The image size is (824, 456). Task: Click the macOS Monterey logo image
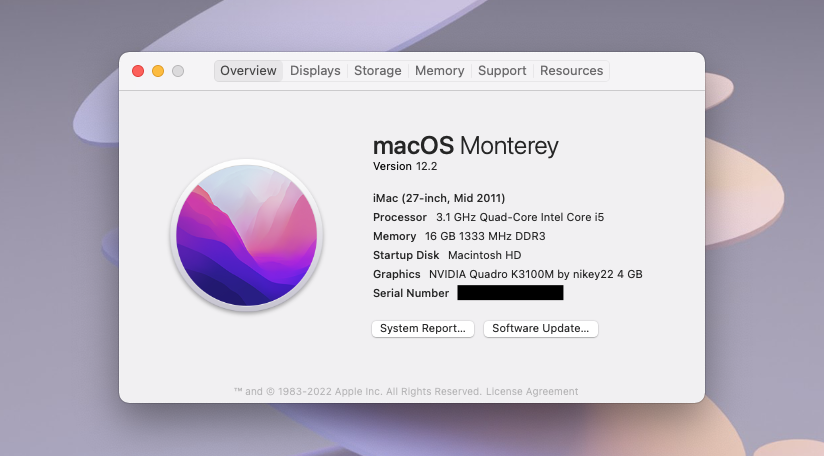[246, 235]
